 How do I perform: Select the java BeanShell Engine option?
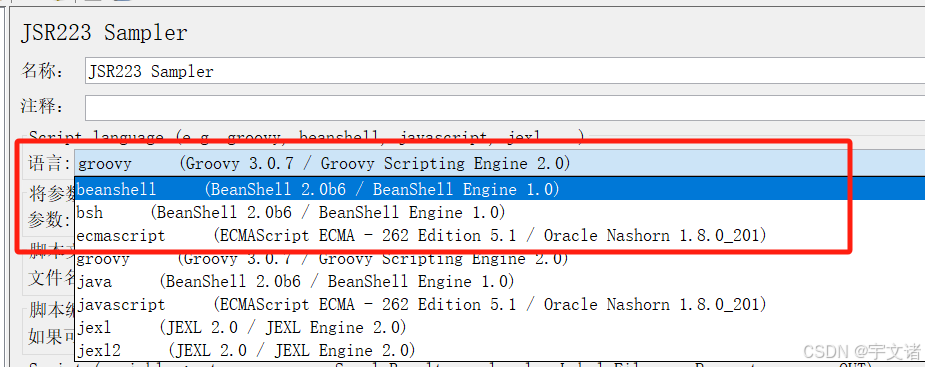(x=500, y=281)
